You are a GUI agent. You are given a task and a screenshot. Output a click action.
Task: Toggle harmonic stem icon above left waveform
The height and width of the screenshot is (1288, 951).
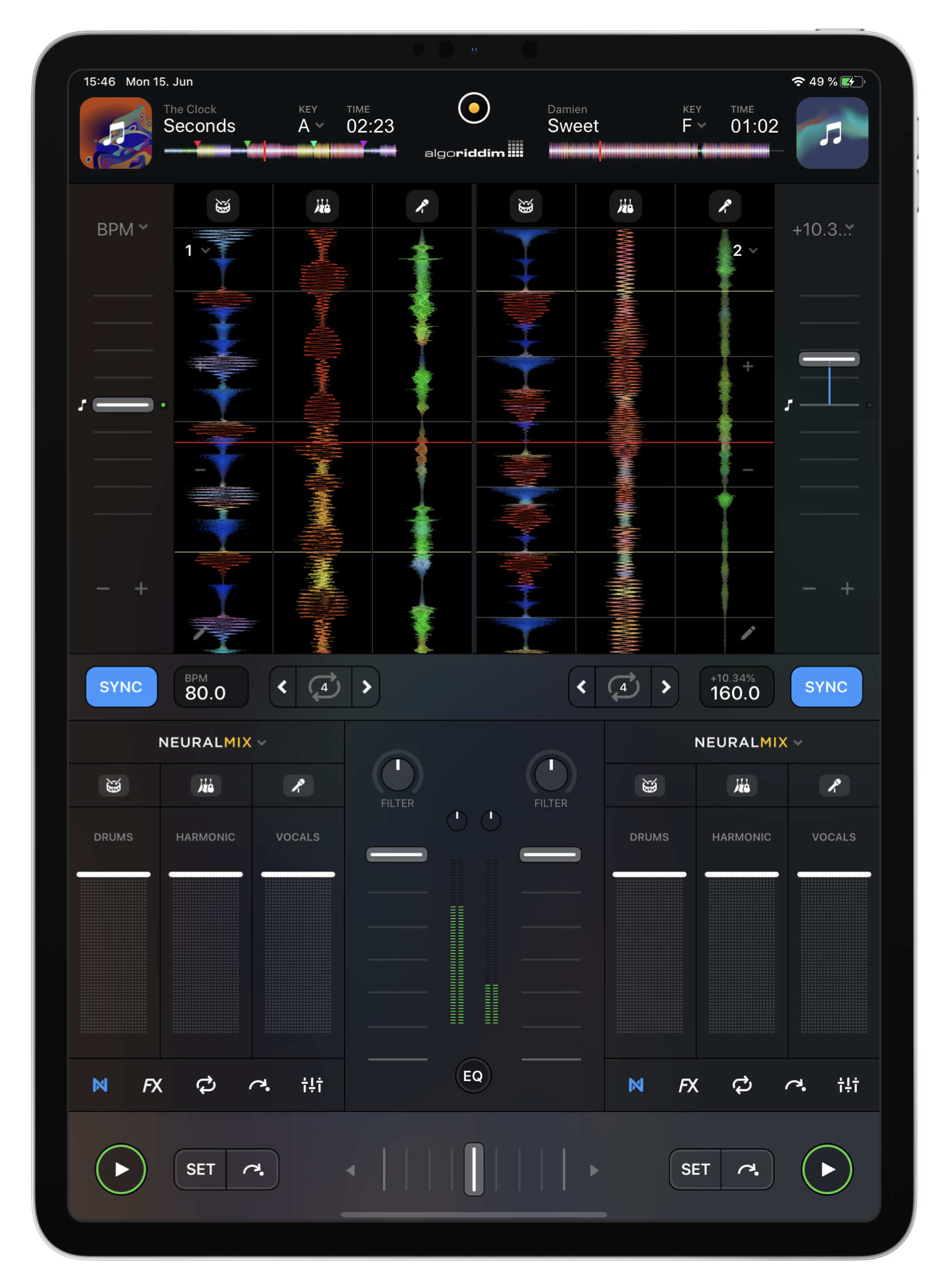[322, 206]
